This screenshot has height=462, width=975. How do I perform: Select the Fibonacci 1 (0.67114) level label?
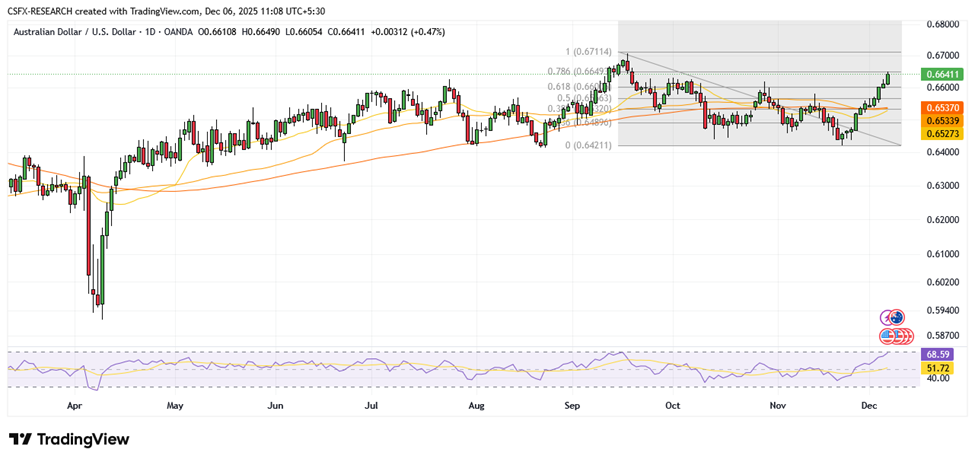[591, 51]
